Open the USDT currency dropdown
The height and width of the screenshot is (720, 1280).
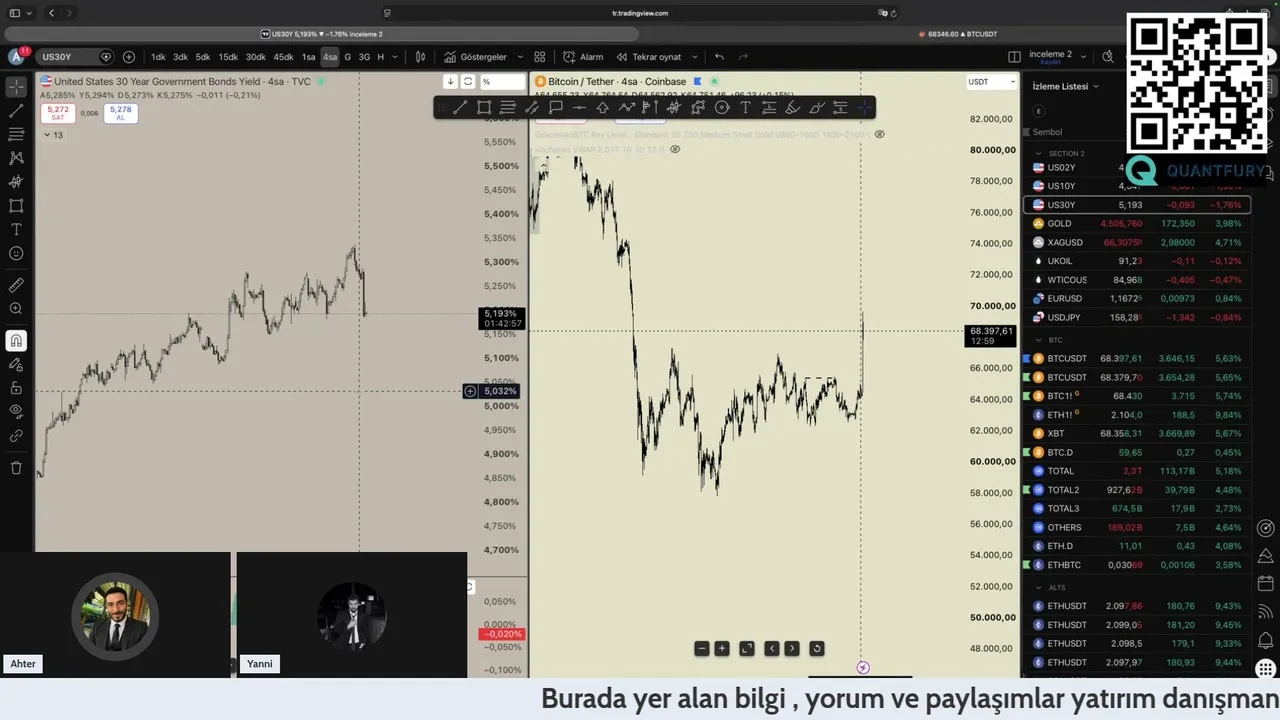point(991,82)
